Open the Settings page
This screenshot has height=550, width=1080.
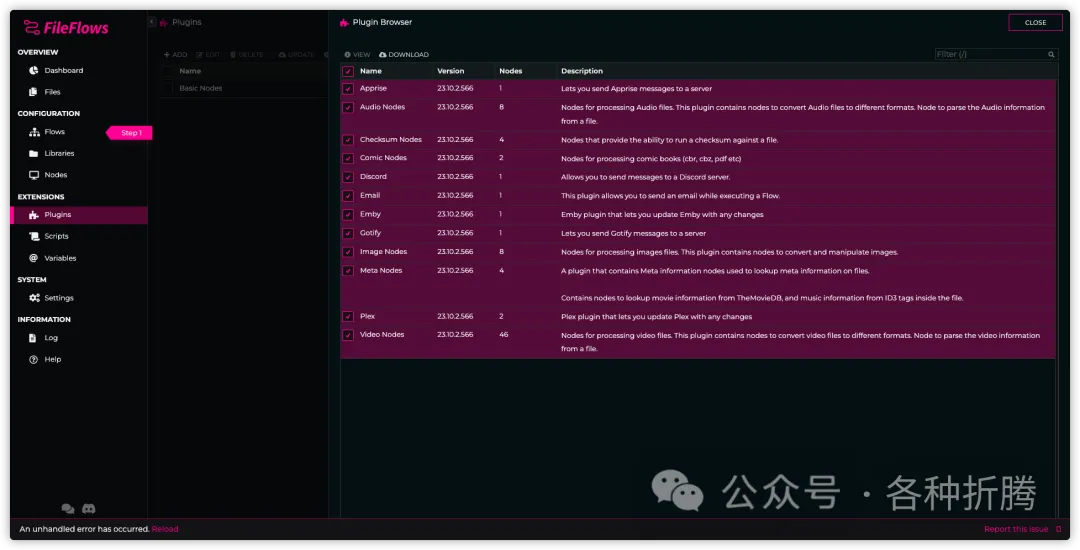[x=59, y=298]
